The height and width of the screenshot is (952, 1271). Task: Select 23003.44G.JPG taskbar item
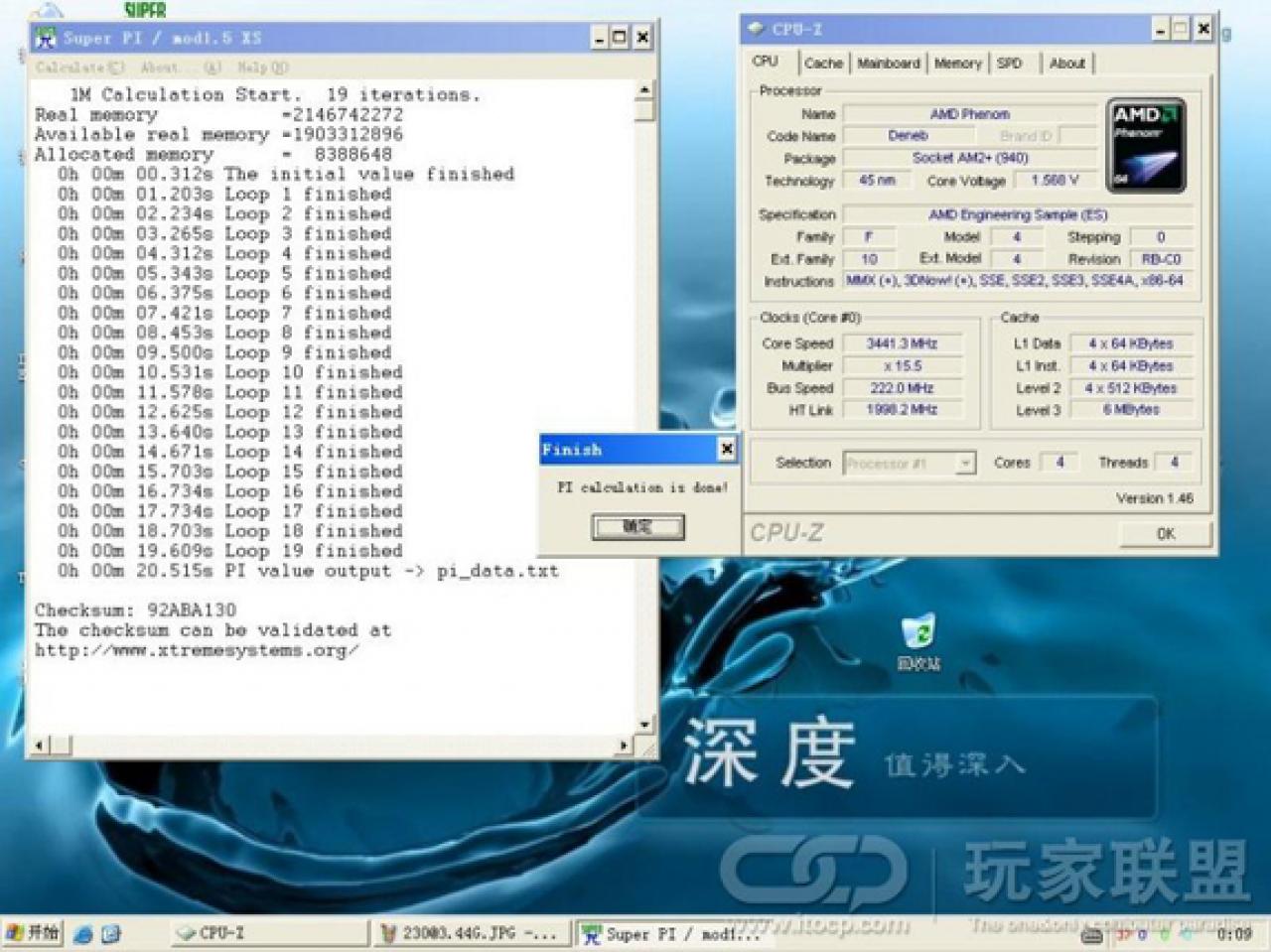(473, 933)
